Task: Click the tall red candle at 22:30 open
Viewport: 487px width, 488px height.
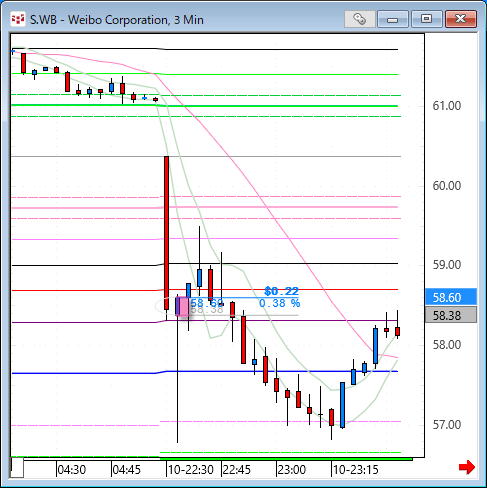Action: tap(166, 233)
